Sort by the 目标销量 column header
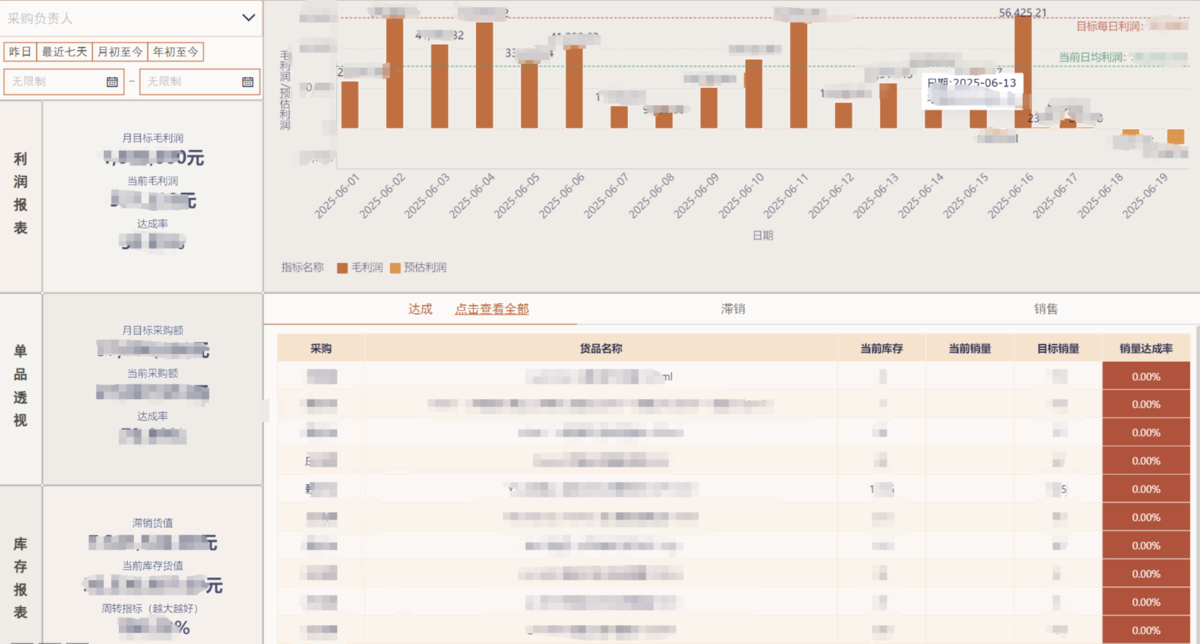This screenshot has height=644, width=1200. [x=1058, y=349]
